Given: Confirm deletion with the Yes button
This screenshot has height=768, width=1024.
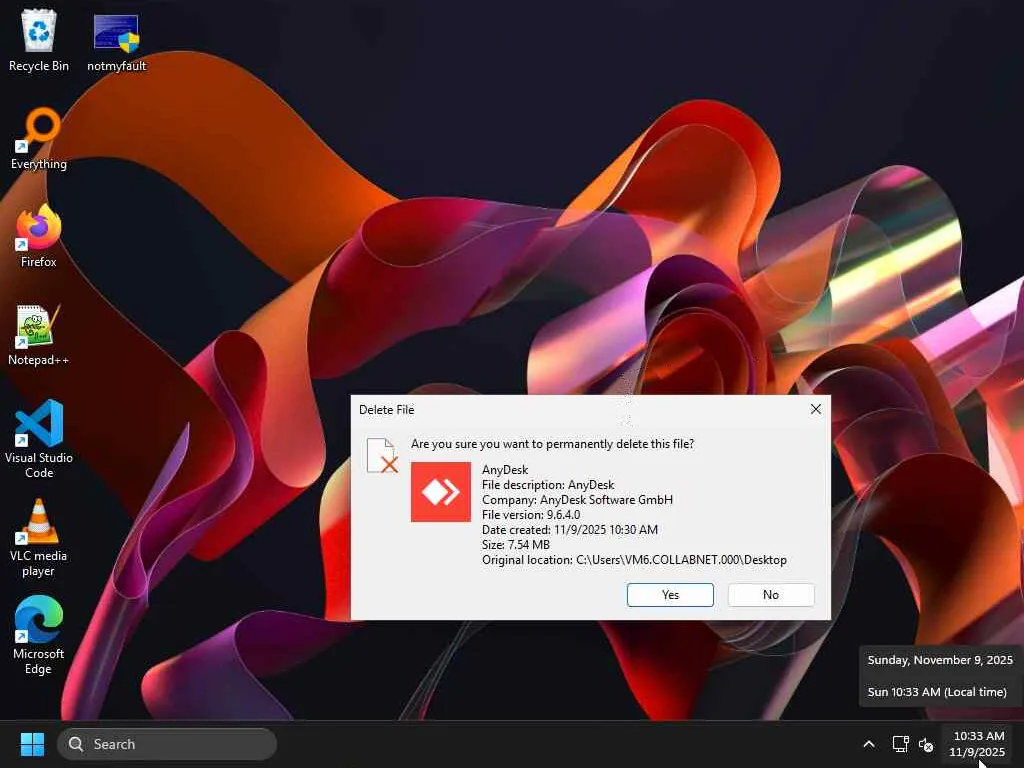Looking at the screenshot, I should click(x=670, y=595).
